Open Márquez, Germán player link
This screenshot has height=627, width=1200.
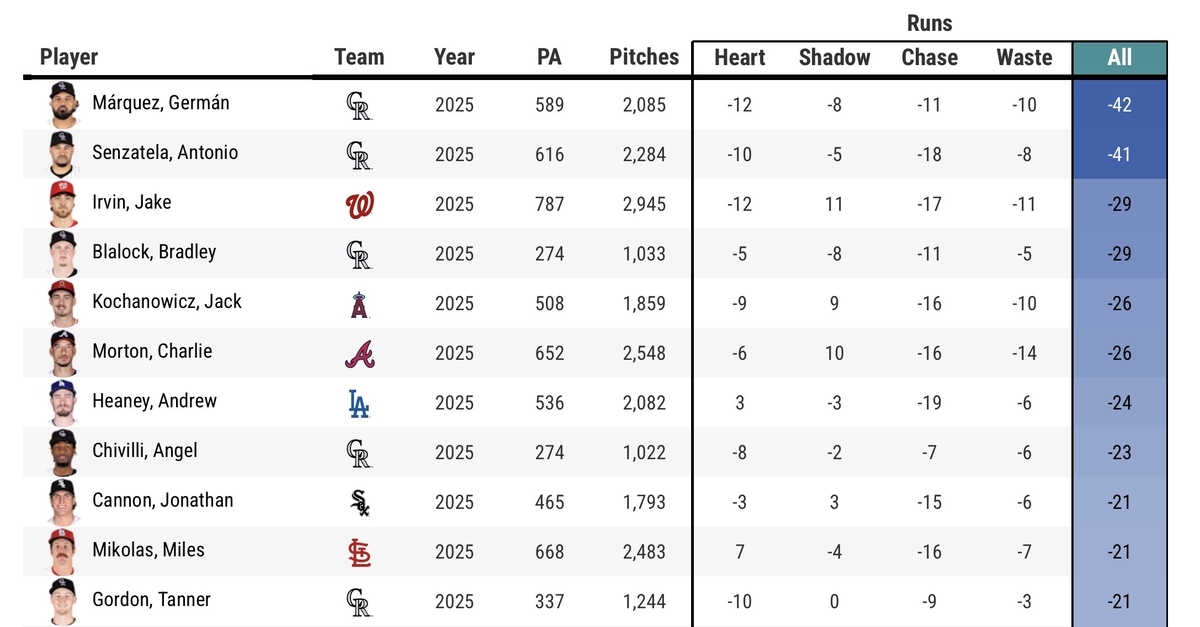(161, 103)
